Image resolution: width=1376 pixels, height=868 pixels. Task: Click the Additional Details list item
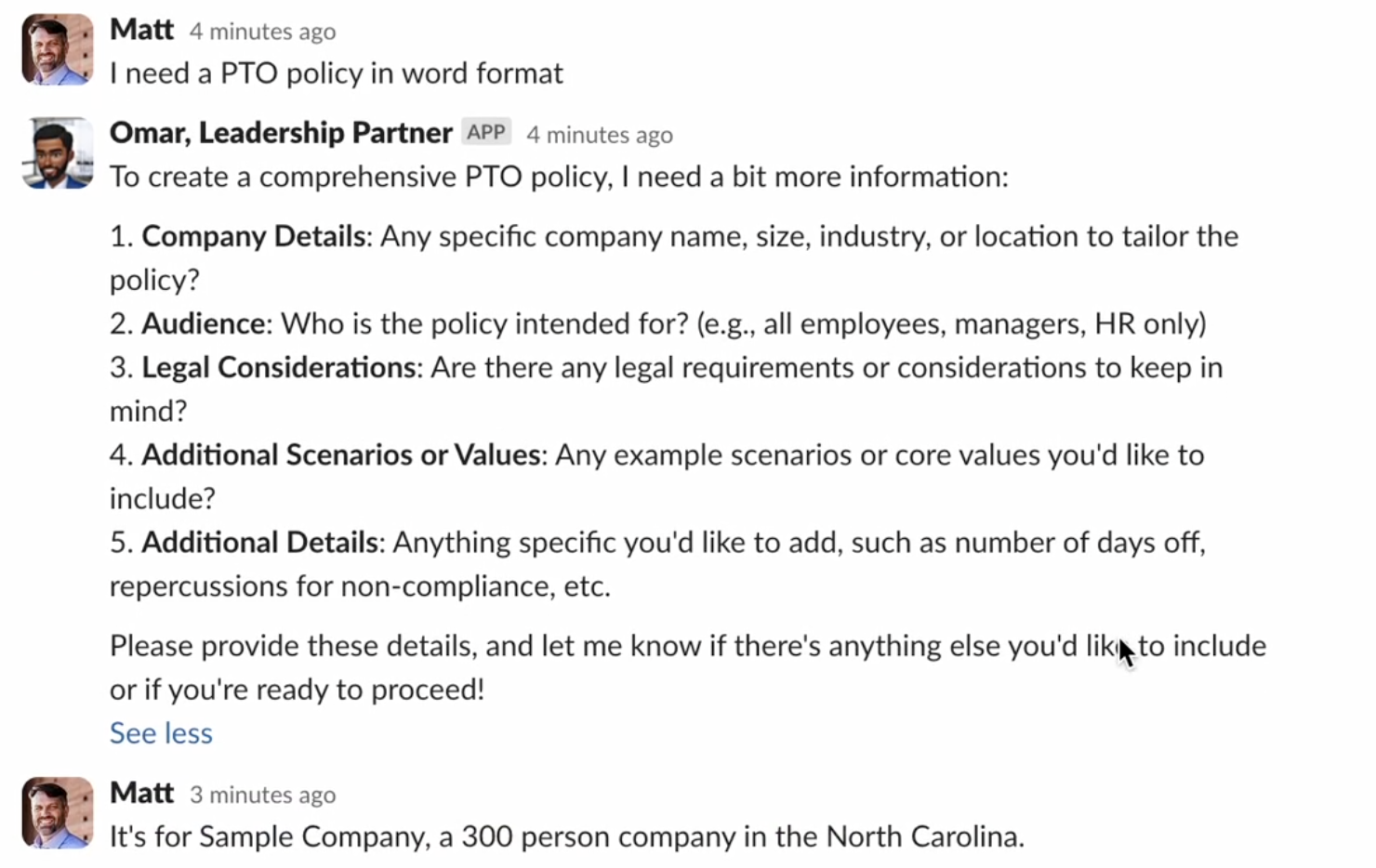(259, 542)
